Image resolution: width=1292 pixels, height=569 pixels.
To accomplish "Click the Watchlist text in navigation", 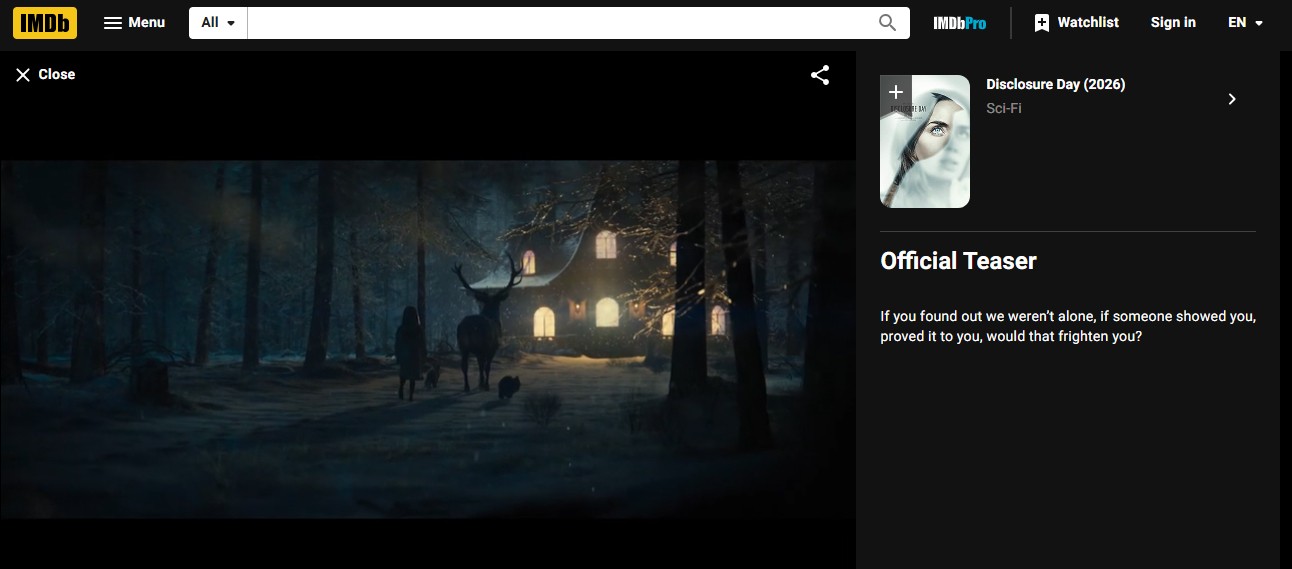I will pyautogui.click(x=1088, y=22).
